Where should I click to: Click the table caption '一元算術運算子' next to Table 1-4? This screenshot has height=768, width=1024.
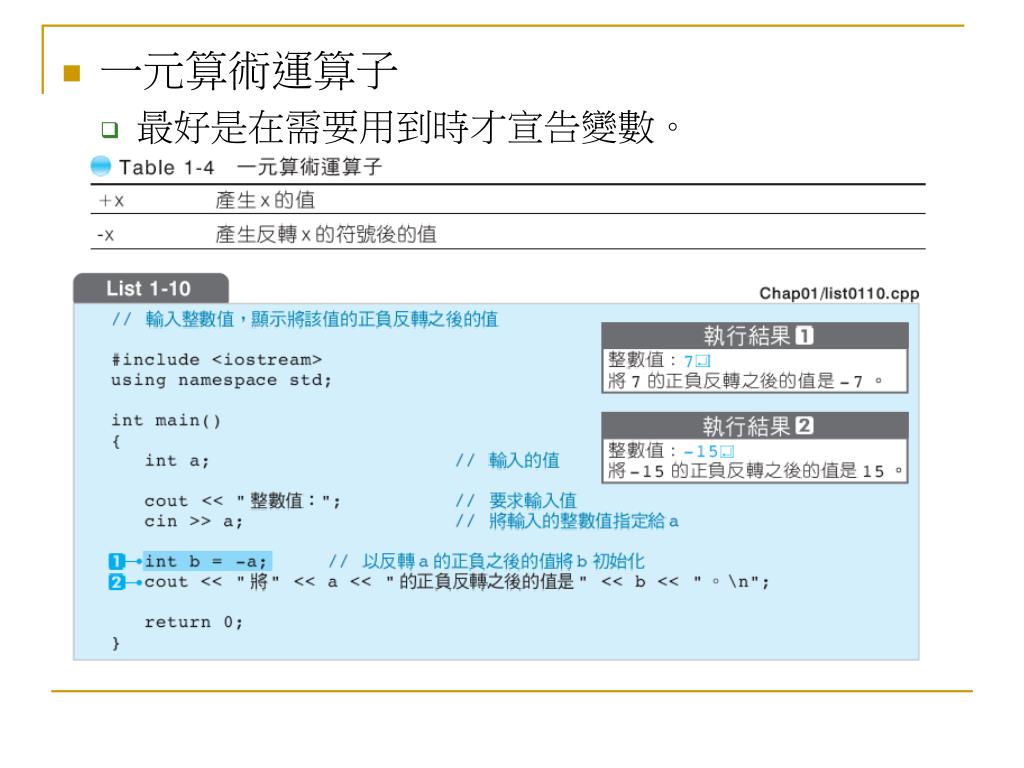click(309, 167)
